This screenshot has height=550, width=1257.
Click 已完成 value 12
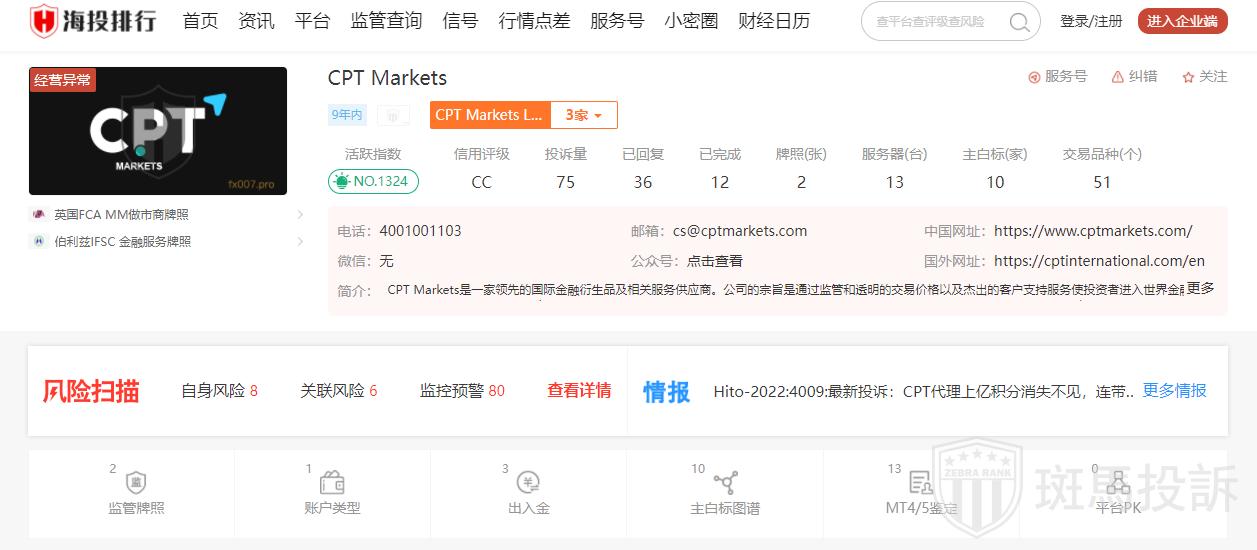(x=720, y=182)
